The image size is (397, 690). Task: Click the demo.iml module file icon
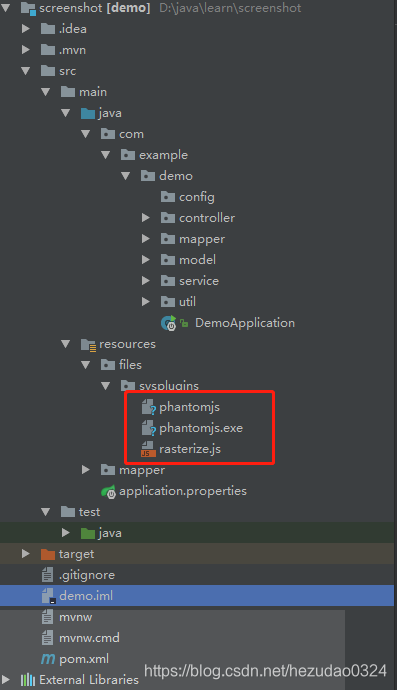(48, 596)
